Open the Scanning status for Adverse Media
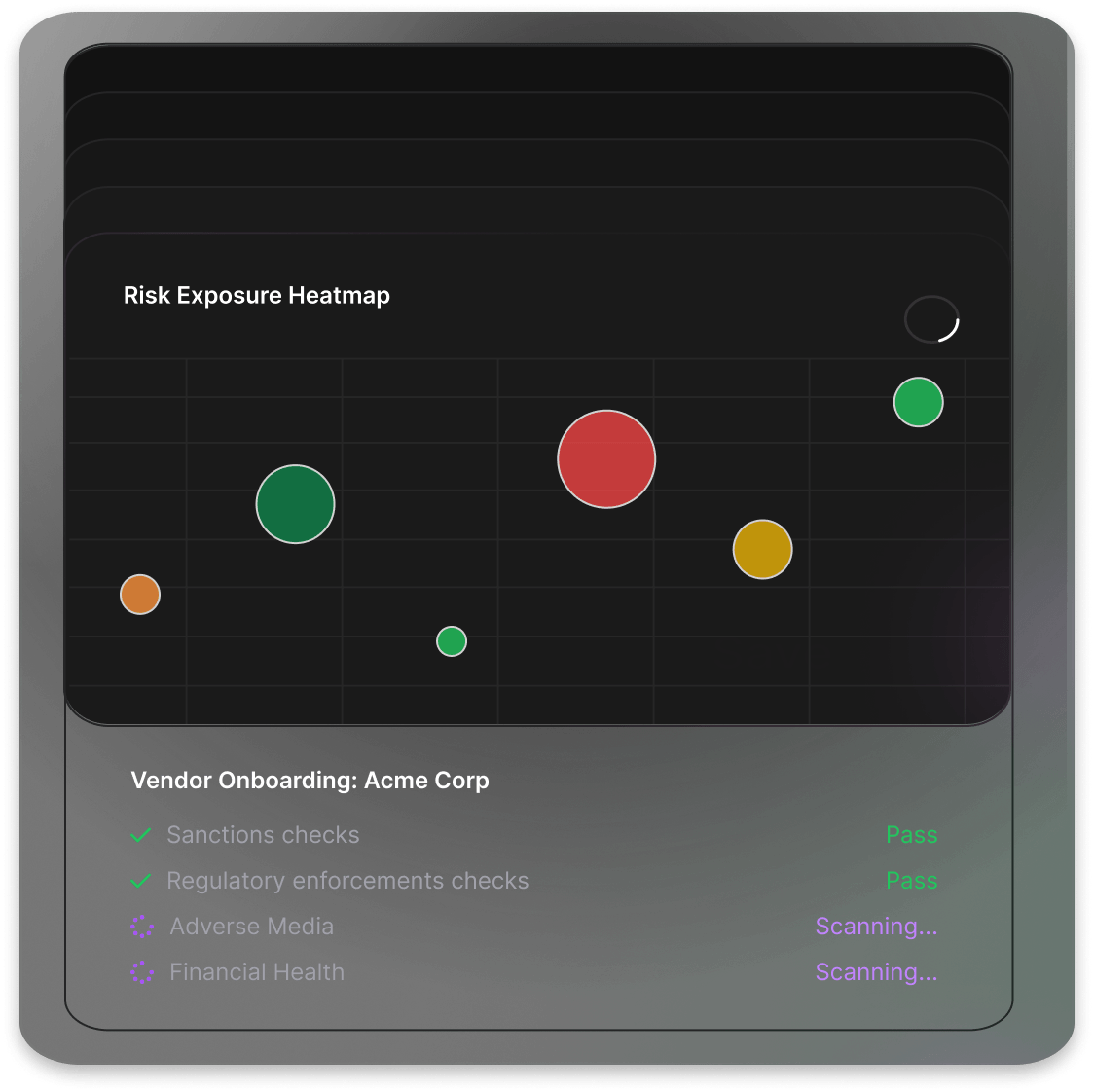This screenshot has height=1092, width=1094. tap(876, 927)
